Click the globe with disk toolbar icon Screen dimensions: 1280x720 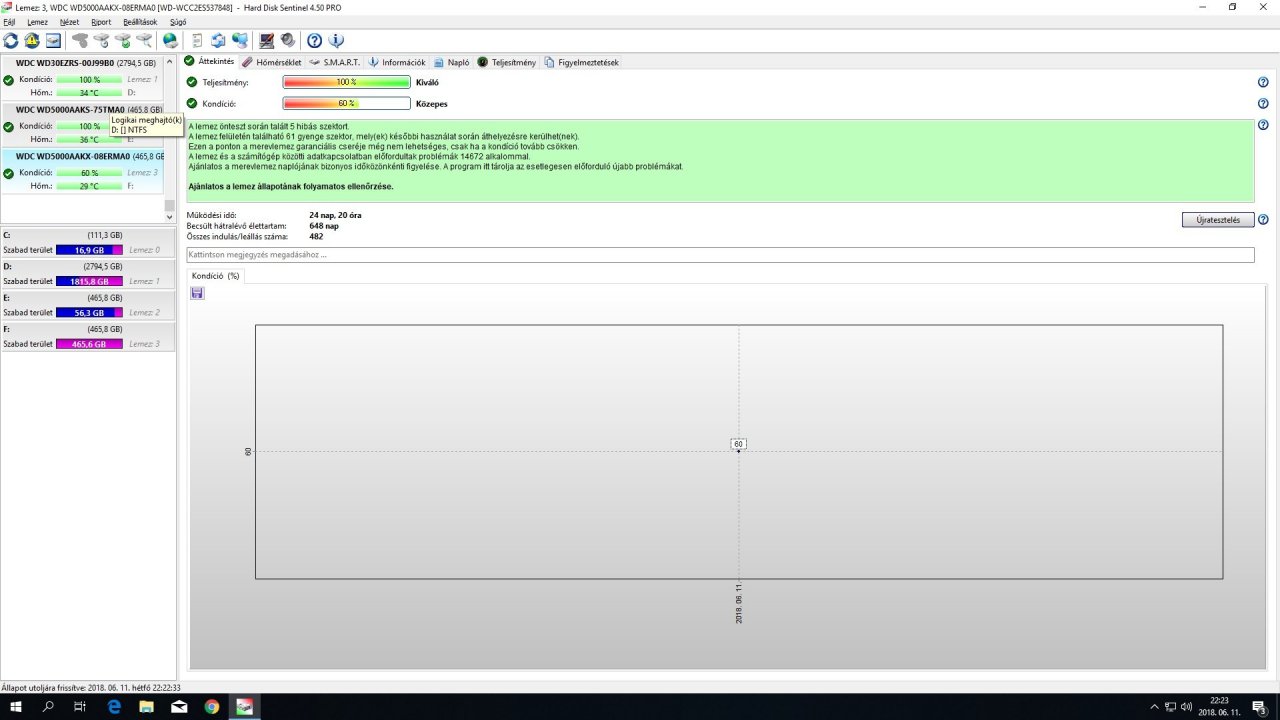pos(171,41)
